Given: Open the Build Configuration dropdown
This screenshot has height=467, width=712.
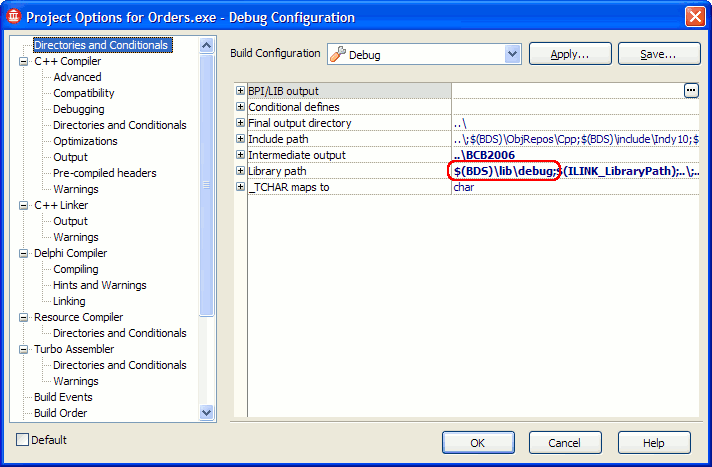Looking at the screenshot, I should (513, 54).
